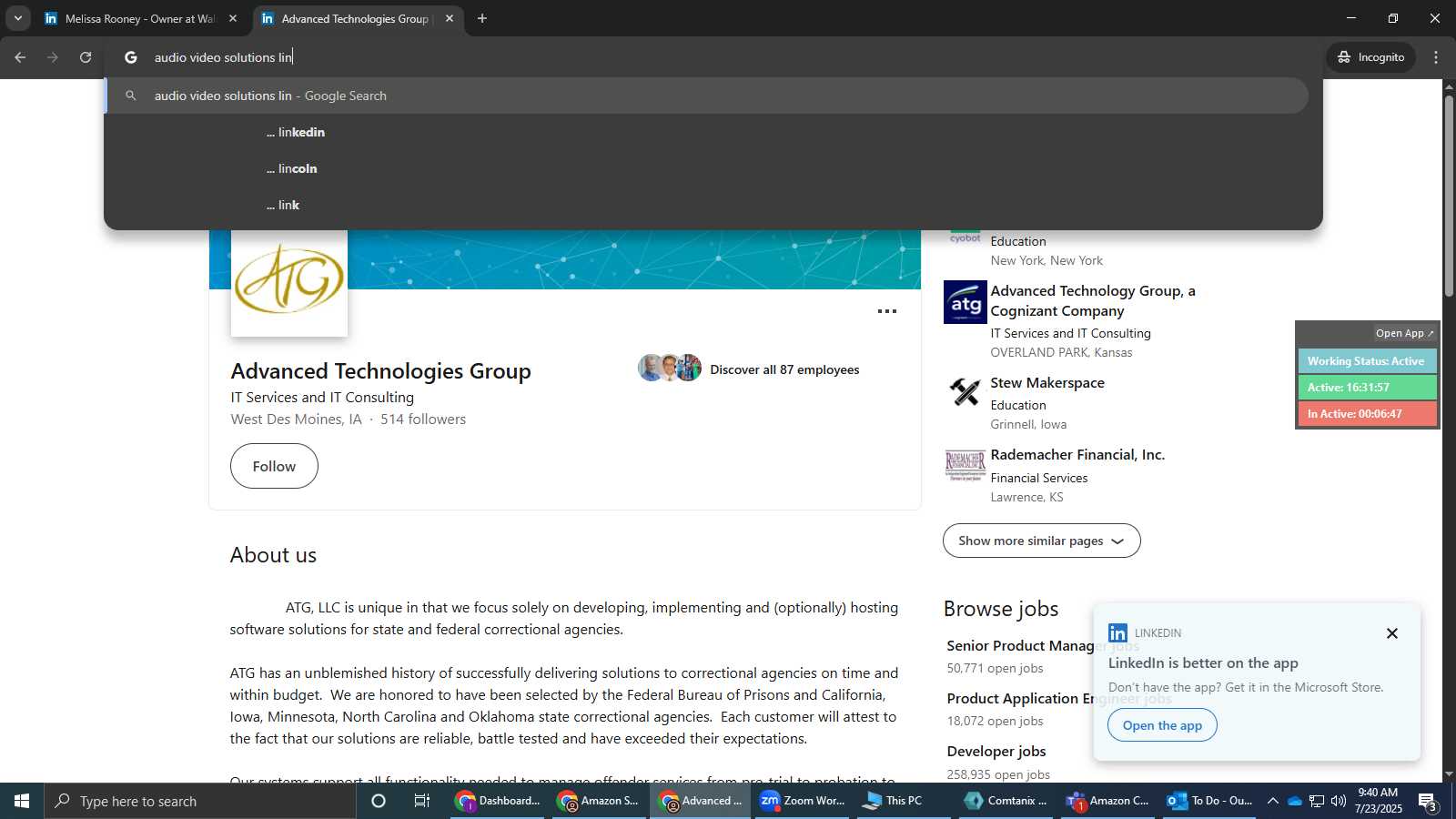Click the Active 16:31:57 timer
1456x819 pixels.
pos(1367,388)
